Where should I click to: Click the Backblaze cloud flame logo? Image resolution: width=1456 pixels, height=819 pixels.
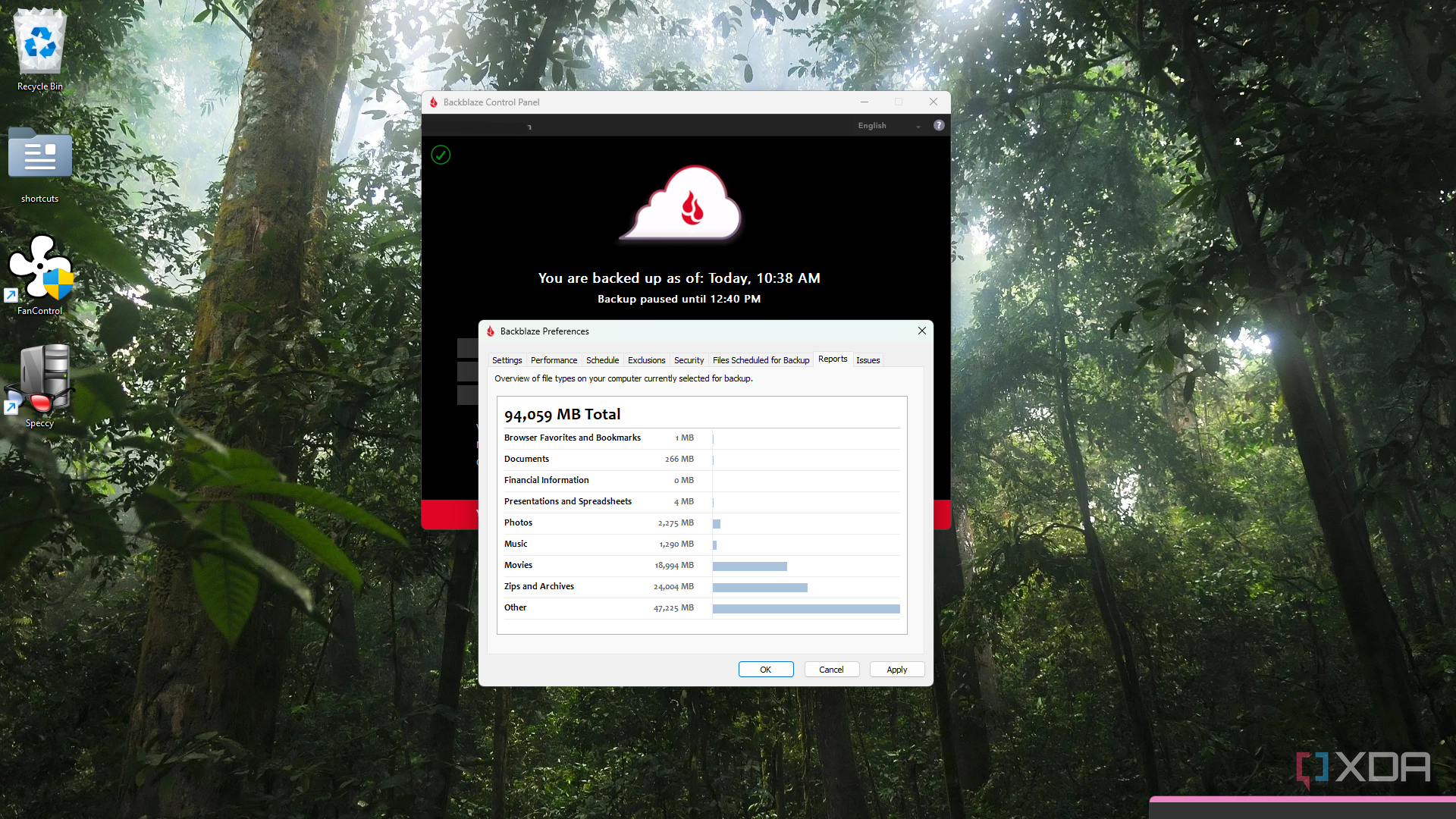click(681, 203)
